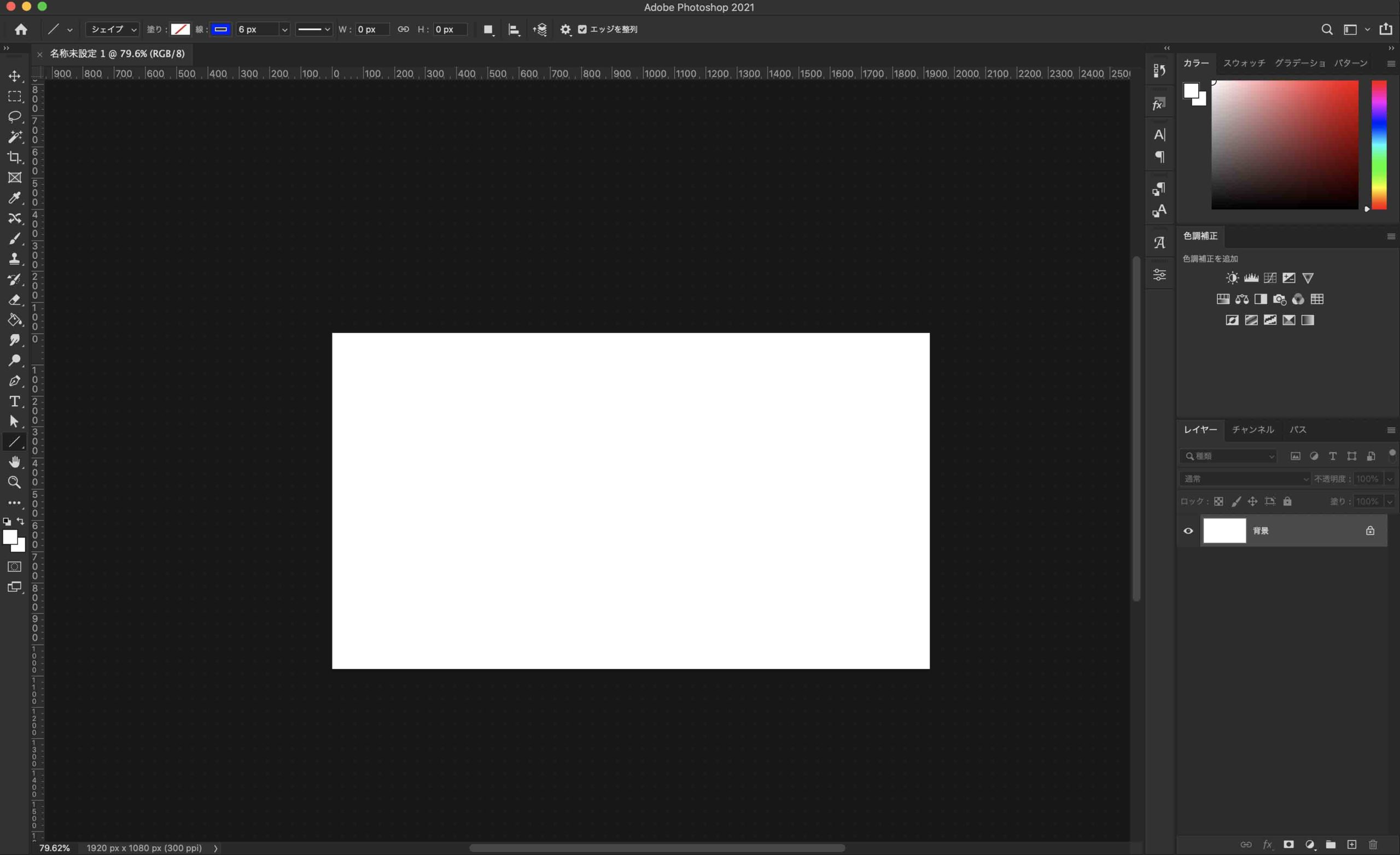Create a new layer icon
Image resolution: width=1400 pixels, height=855 pixels.
[x=1352, y=844]
